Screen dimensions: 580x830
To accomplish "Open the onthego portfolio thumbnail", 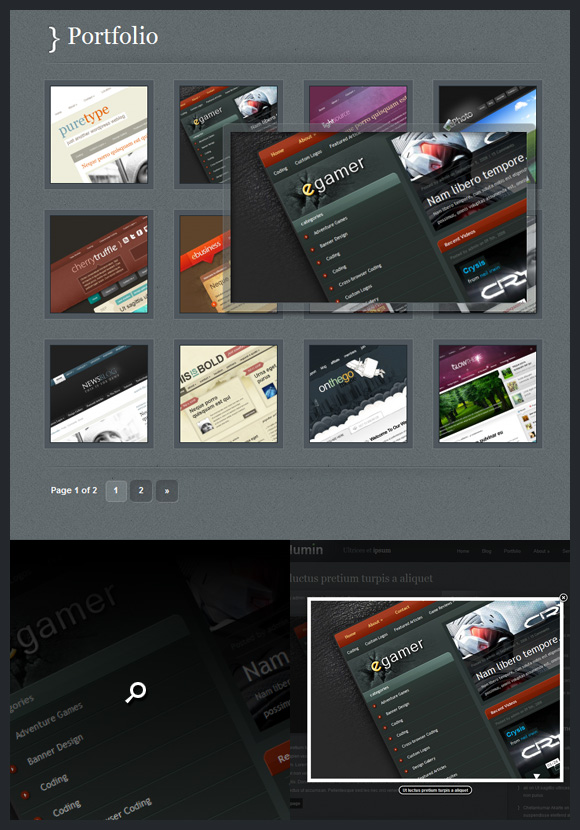I will tap(358, 393).
